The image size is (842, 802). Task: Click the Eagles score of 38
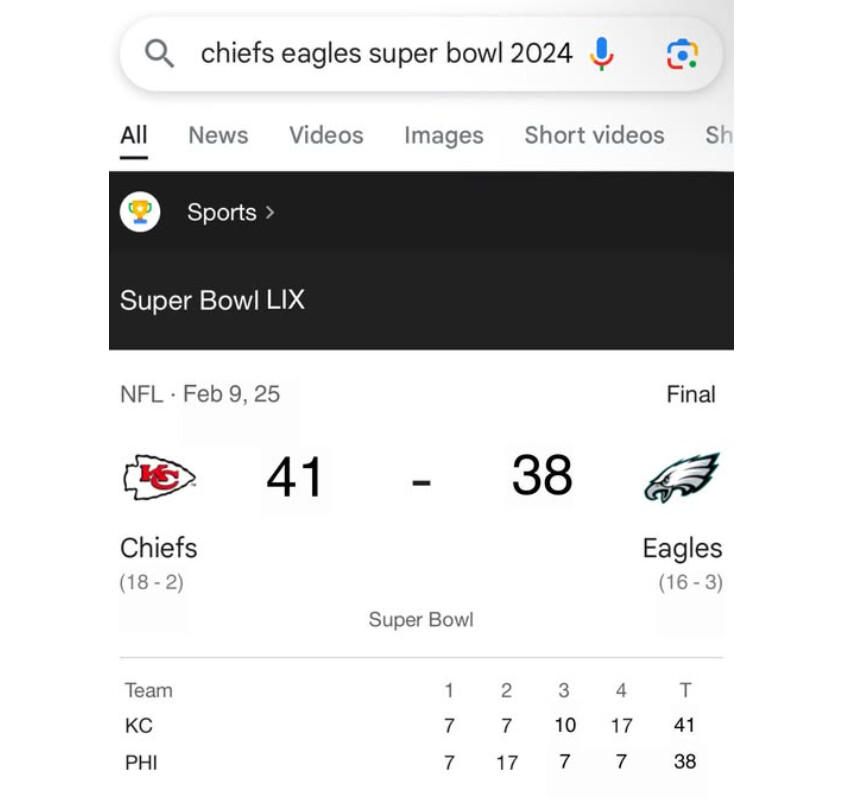coord(542,476)
